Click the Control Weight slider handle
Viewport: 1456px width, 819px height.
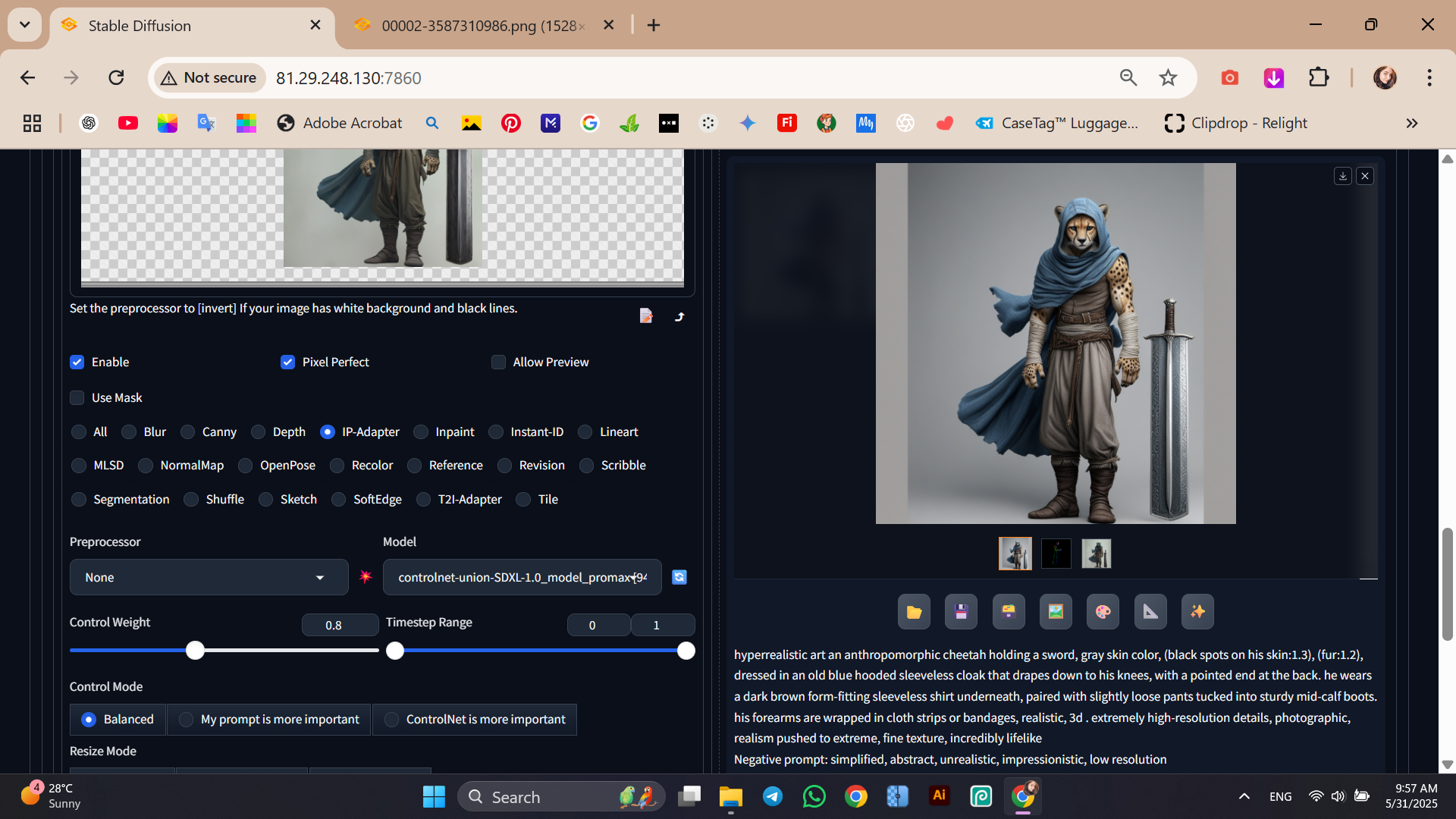196,651
